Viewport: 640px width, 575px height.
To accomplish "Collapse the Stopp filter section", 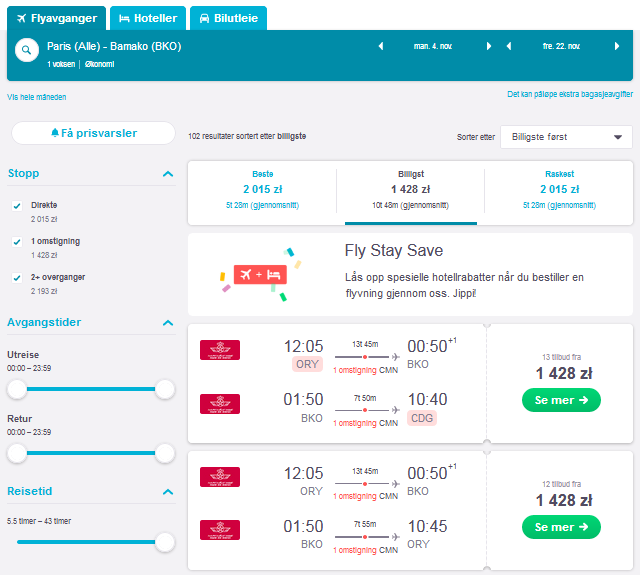I will 168,174.
